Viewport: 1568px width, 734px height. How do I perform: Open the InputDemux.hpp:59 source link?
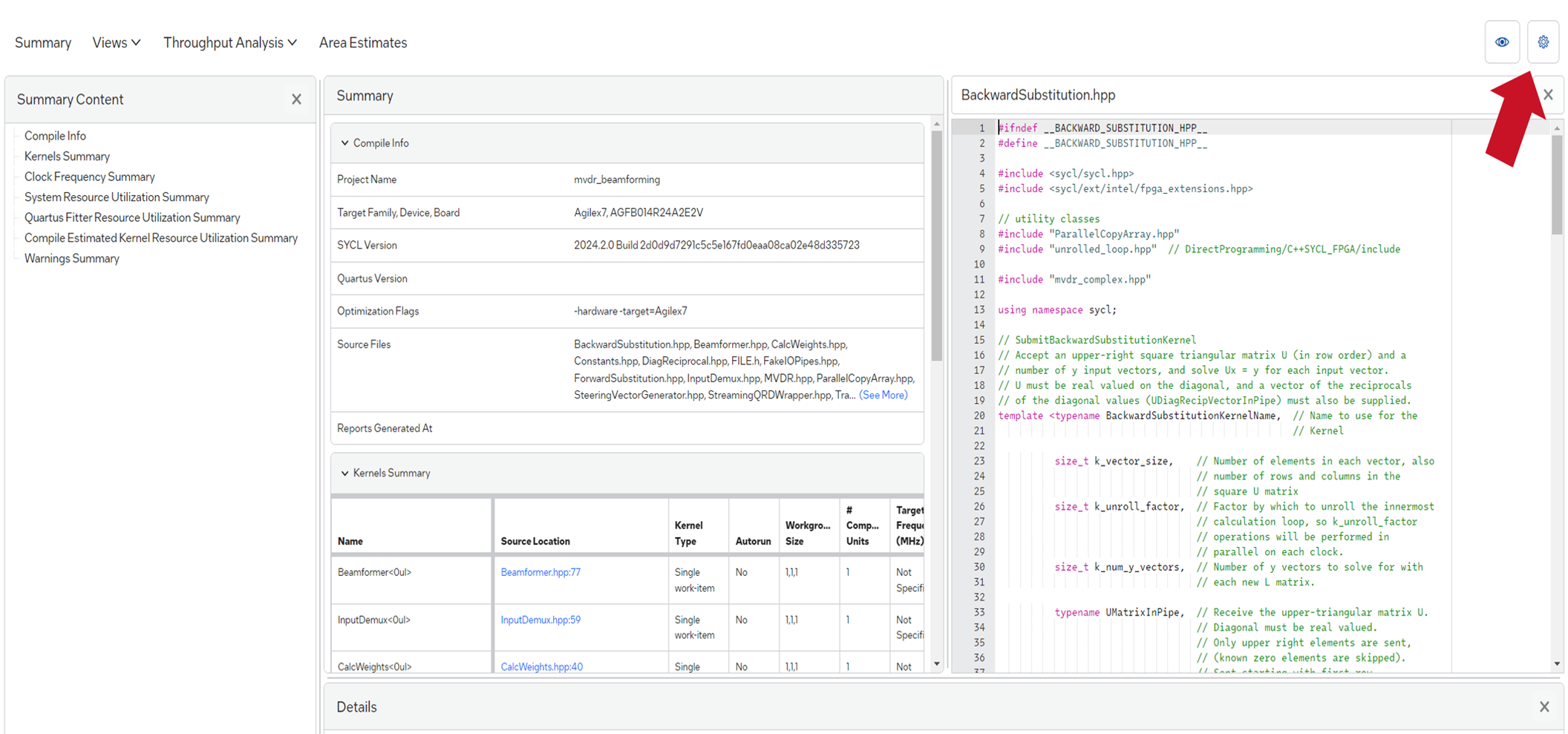pyautogui.click(x=540, y=620)
